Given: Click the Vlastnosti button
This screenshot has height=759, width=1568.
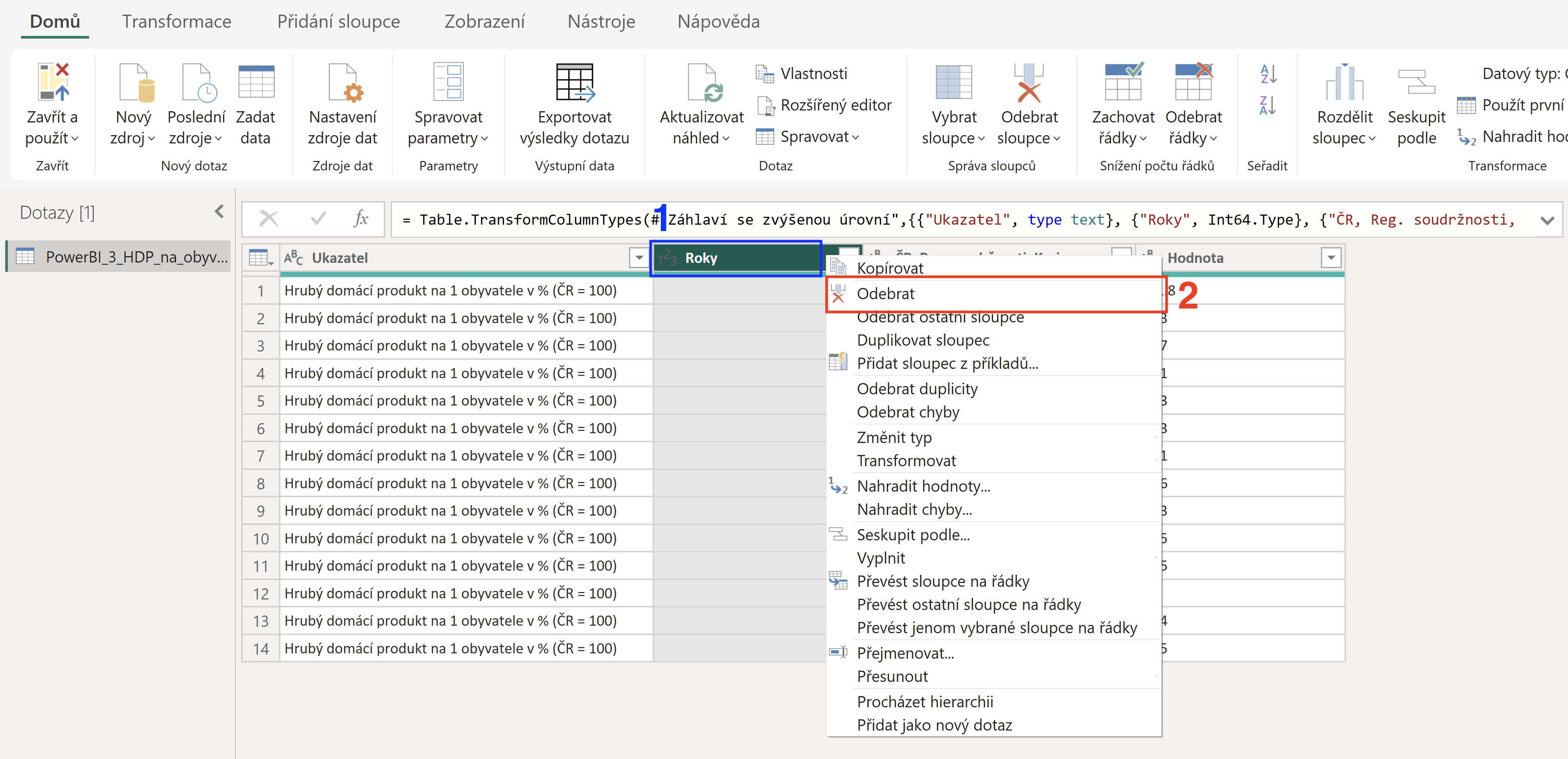Looking at the screenshot, I should tap(802, 74).
